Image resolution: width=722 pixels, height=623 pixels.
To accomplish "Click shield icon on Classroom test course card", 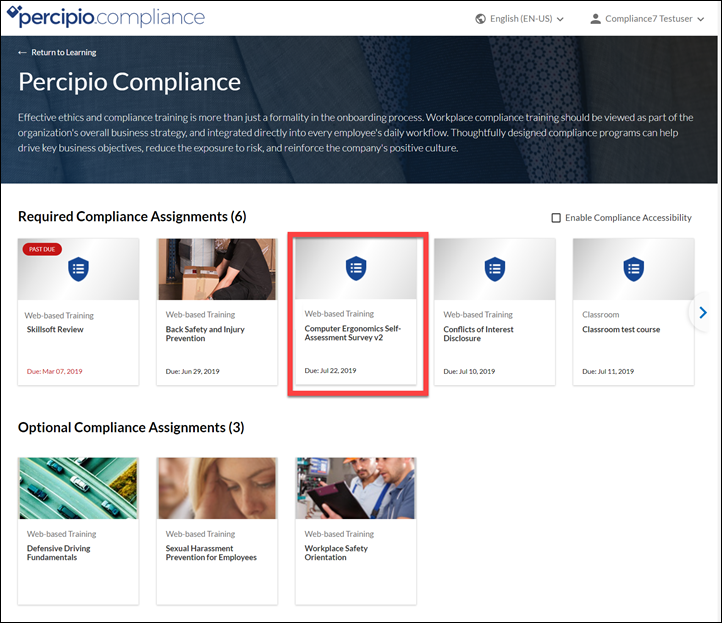I will coord(634,269).
